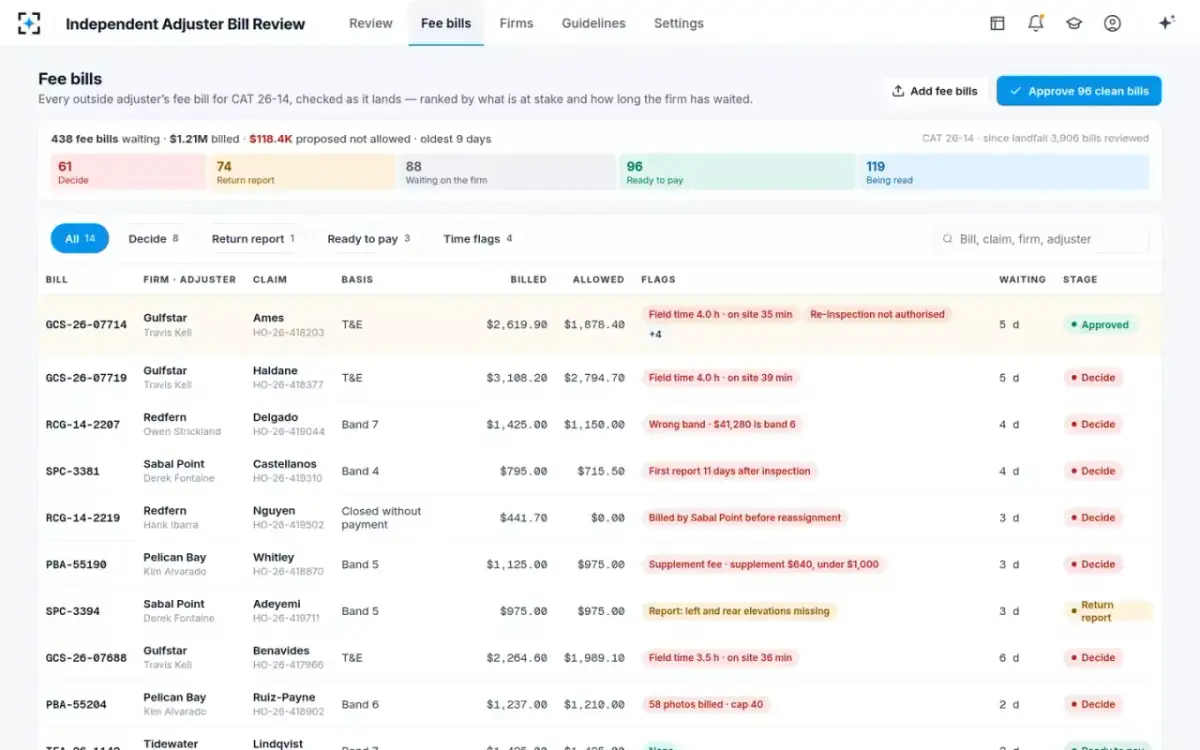The width and height of the screenshot is (1200, 750).
Task: Open the user profile icon
Action: point(1112,23)
